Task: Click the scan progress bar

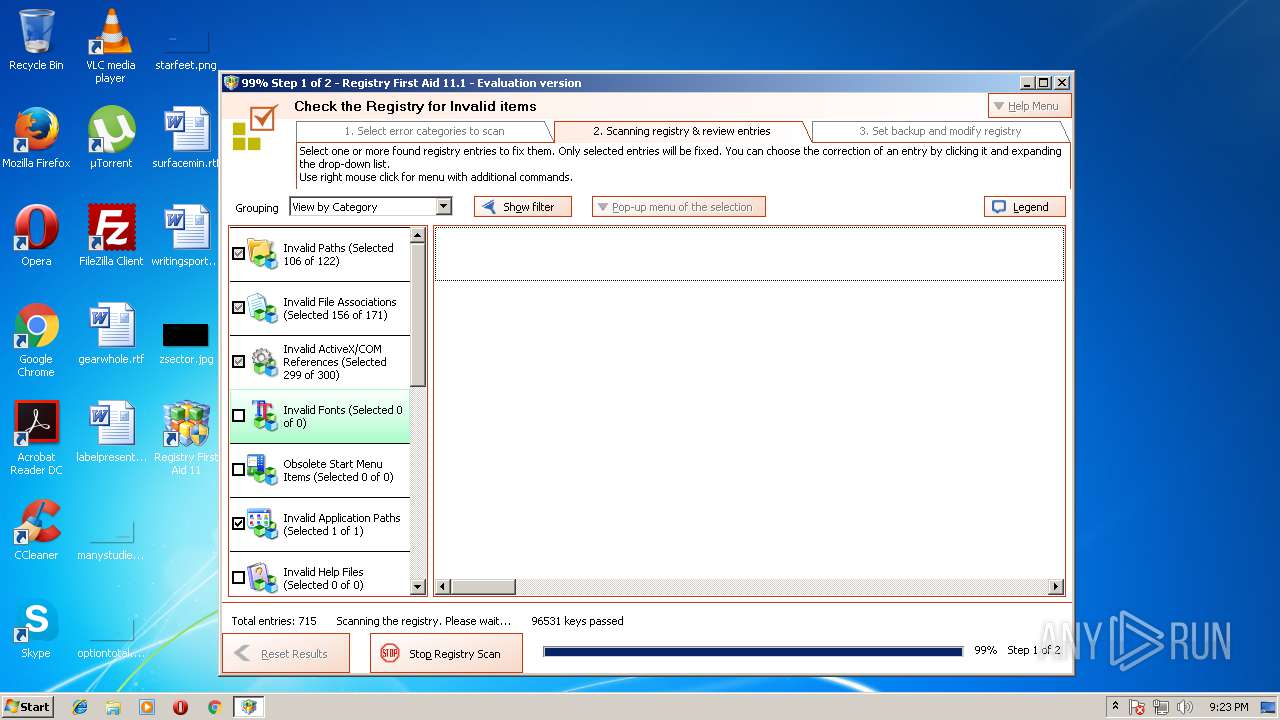Action: click(x=752, y=651)
